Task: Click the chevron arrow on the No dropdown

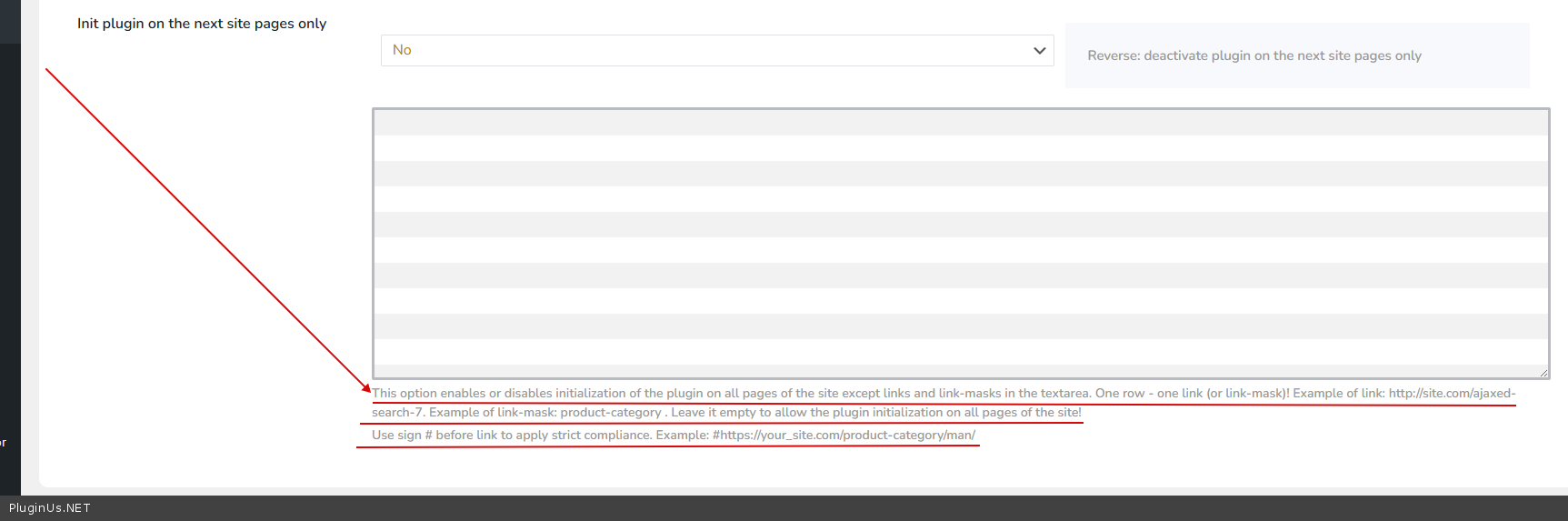Action: tap(1039, 51)
